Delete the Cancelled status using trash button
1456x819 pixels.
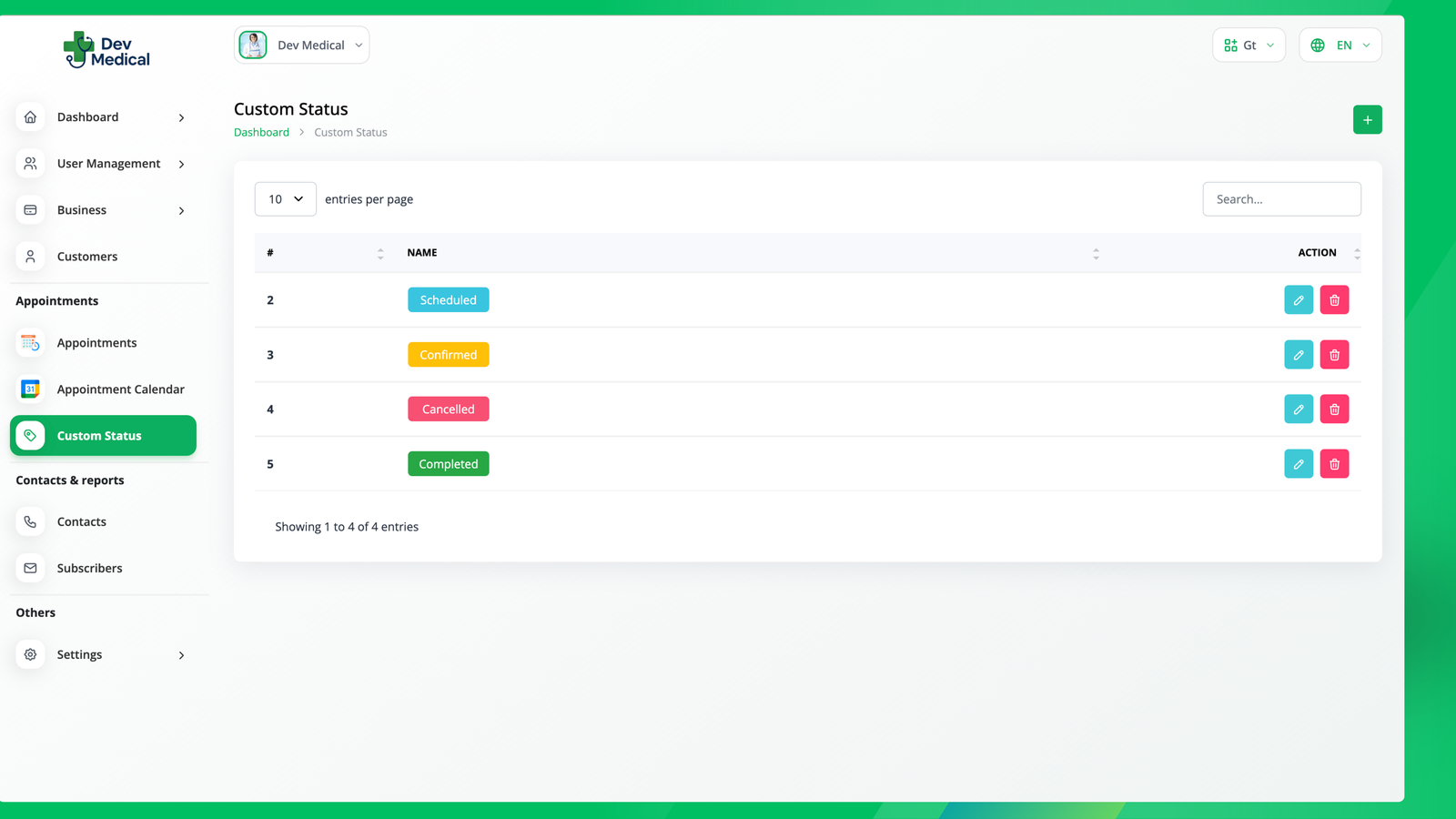coord(1334,409)
